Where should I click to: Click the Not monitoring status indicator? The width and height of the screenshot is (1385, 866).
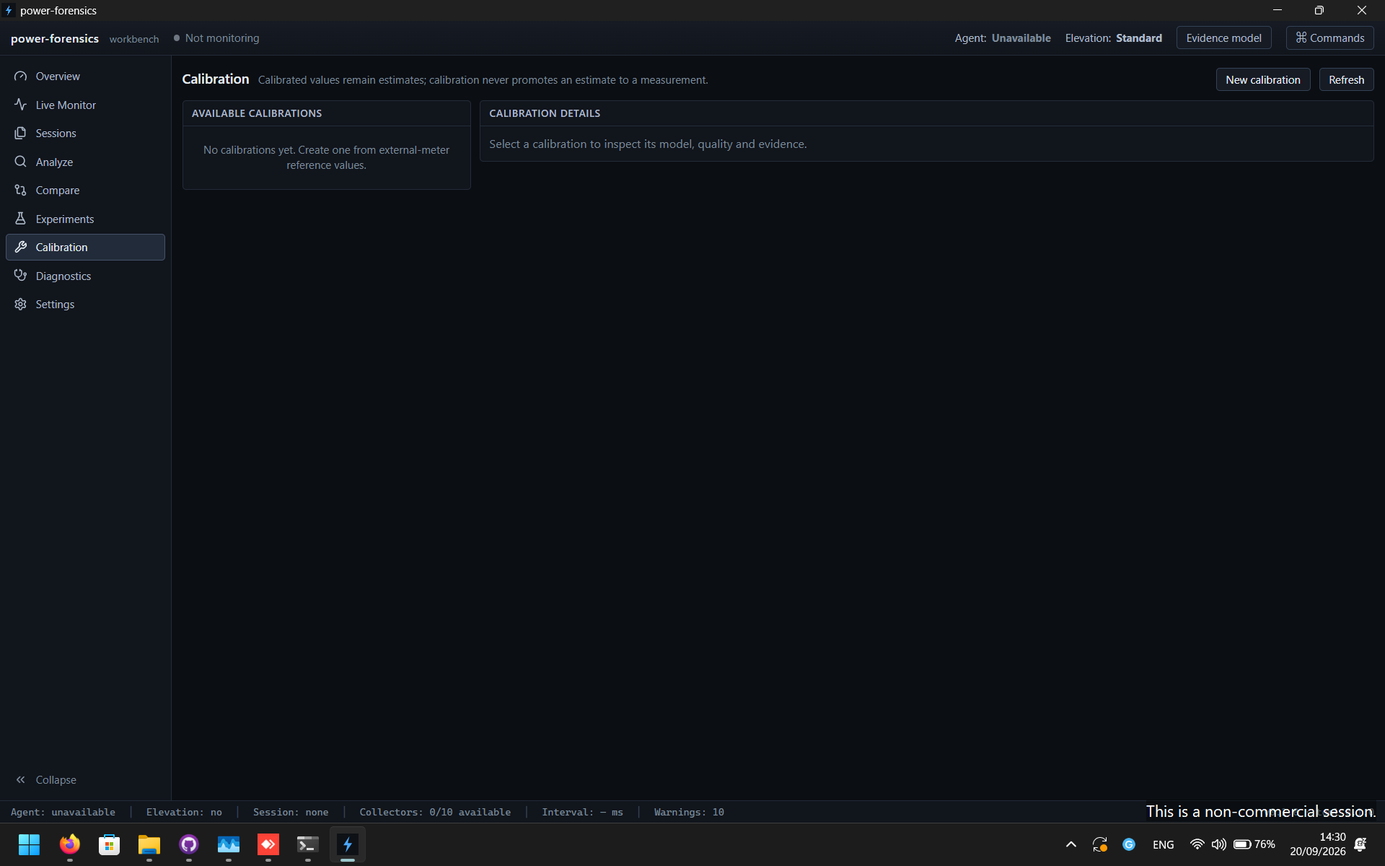pos(216,38)
